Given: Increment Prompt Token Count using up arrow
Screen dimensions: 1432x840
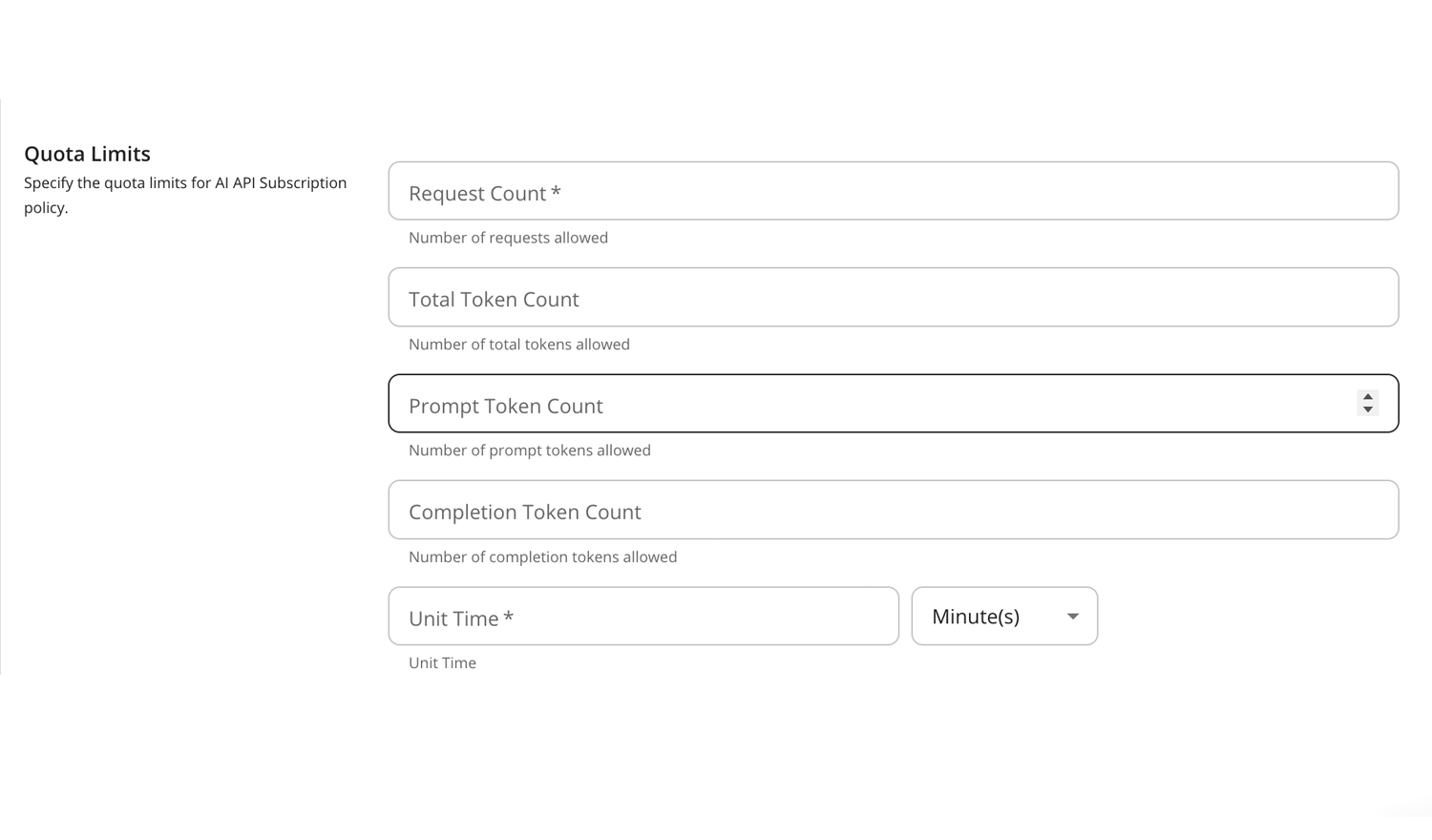Looking at the screenshot, I should (1367, 396).
